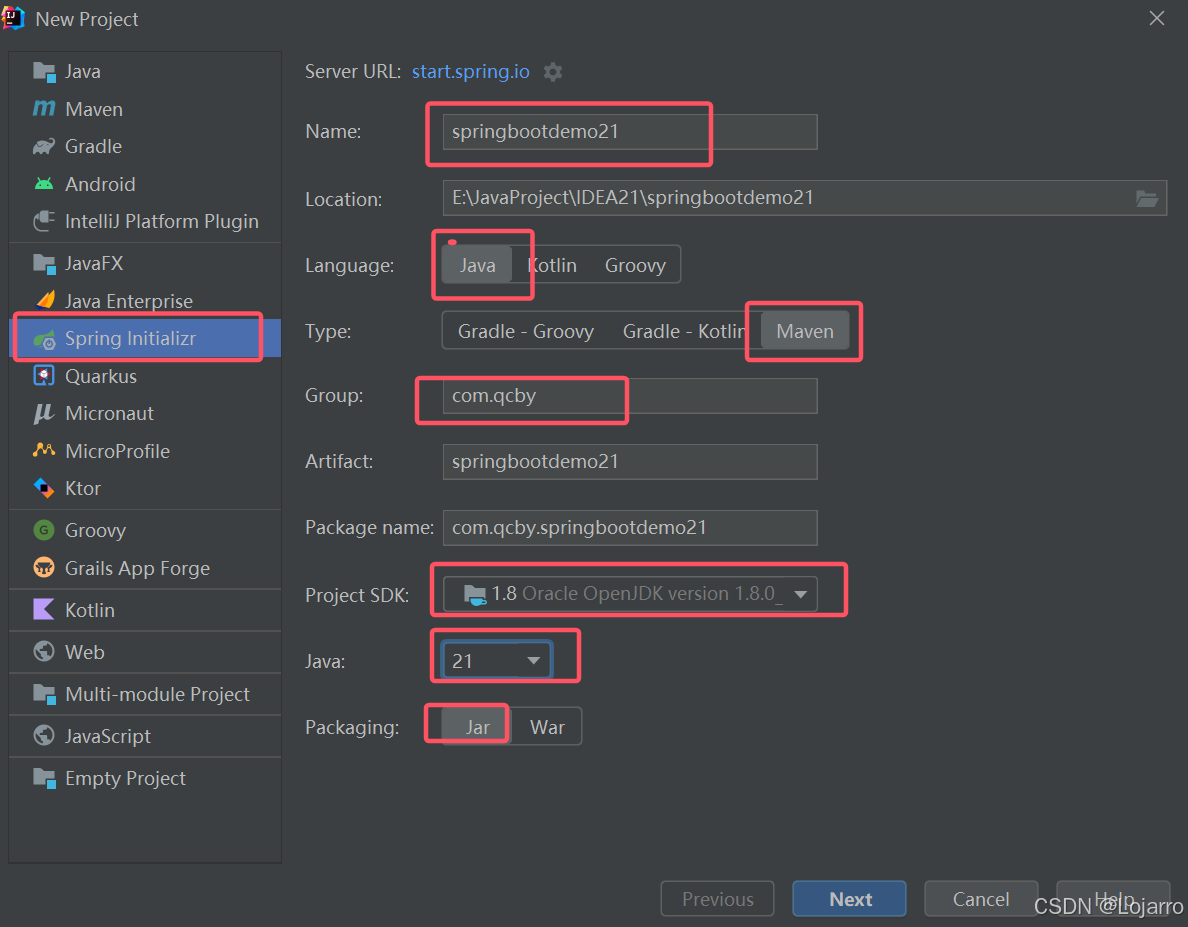Viewport: 1188px width, 927px height.
Task: Click the Quarkus icon
Action: 44,376
